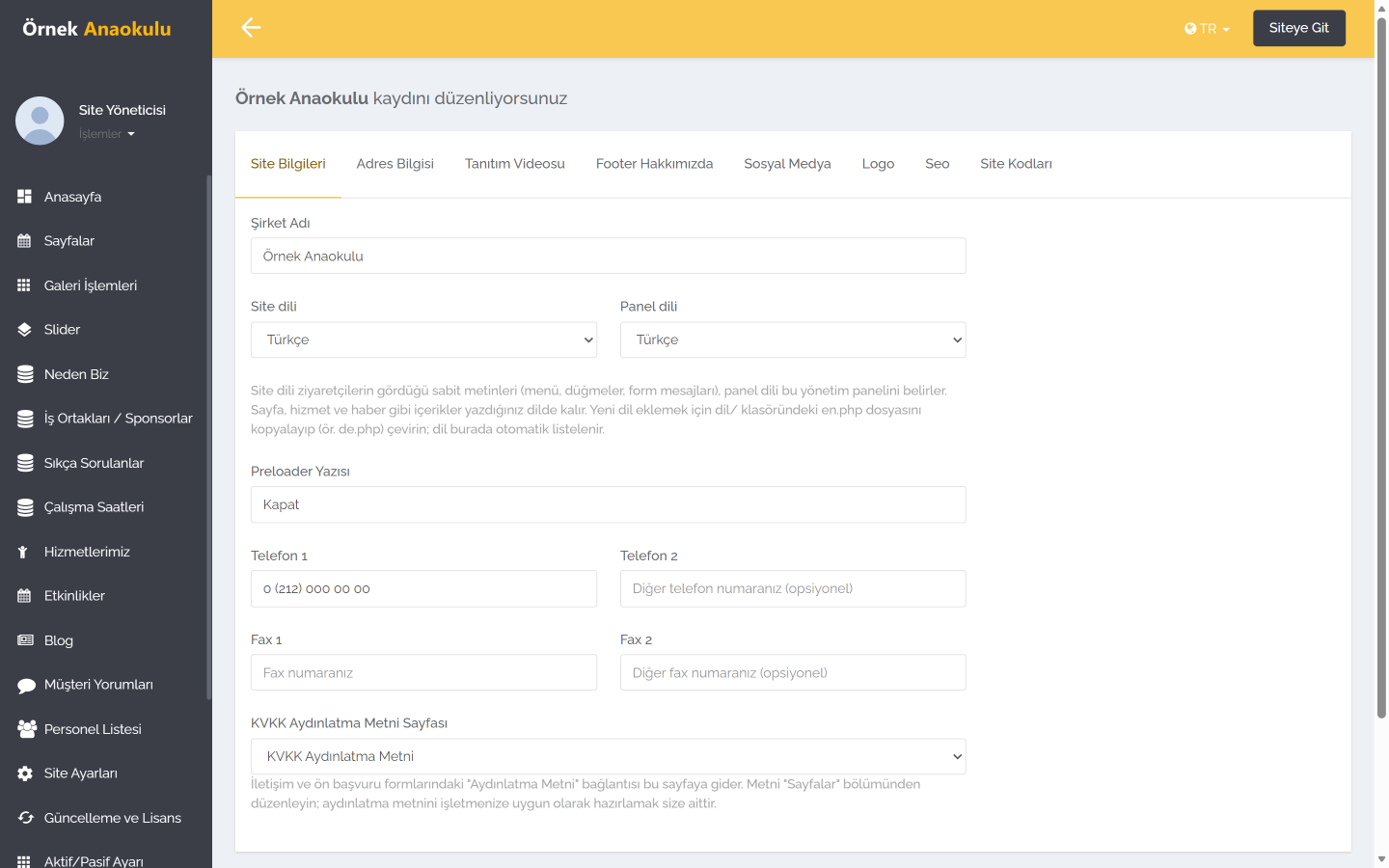Image resolution: width=1389 pixels, height=868 pixels.
Task: Click the Siteye Git button
Action: click(x=1299, y=28)
